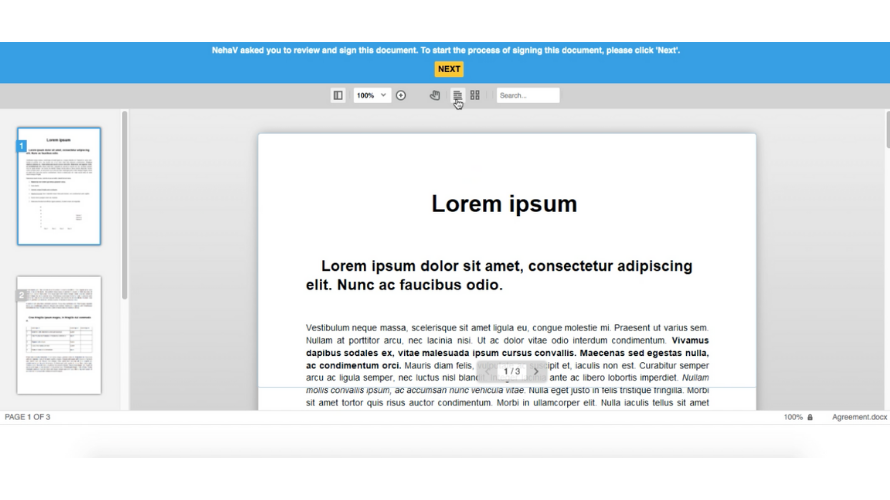This screenshot has width=890, height=500.
Task: Switch to grid thumbnail view icon
Action: coord(475,95)
